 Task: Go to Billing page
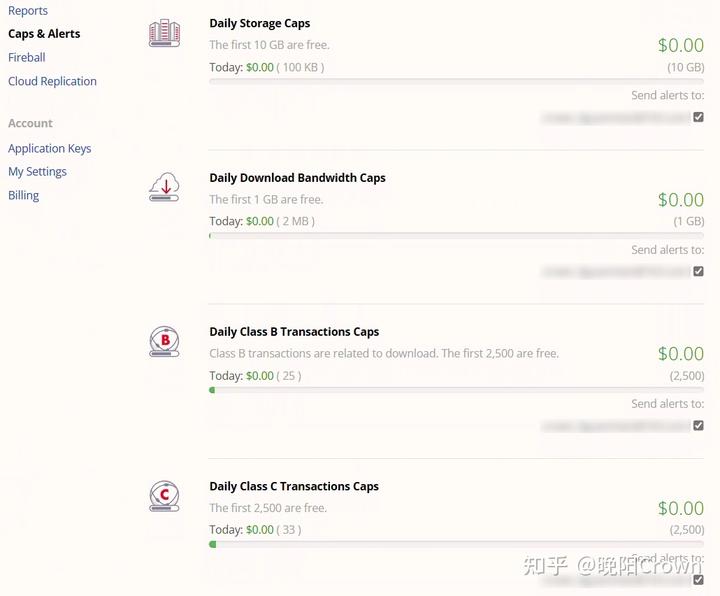pyautogui.click(x=23, y=196)
